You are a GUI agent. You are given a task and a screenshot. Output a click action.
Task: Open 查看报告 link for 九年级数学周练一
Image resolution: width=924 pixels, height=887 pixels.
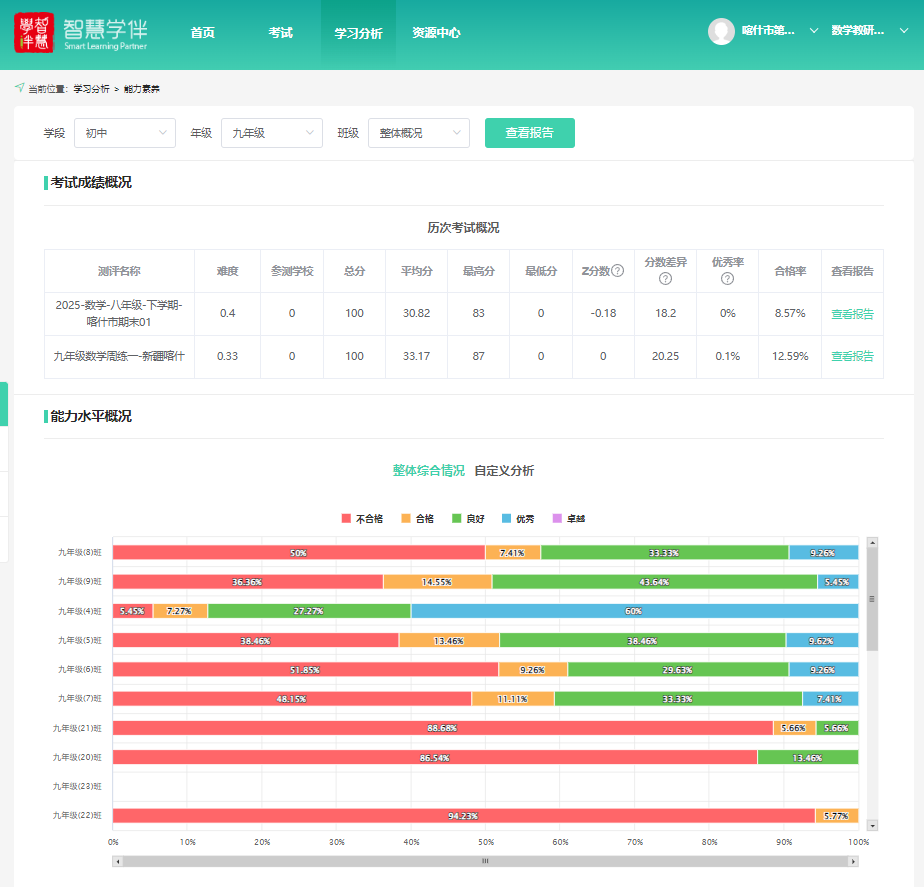click(852, 356)
